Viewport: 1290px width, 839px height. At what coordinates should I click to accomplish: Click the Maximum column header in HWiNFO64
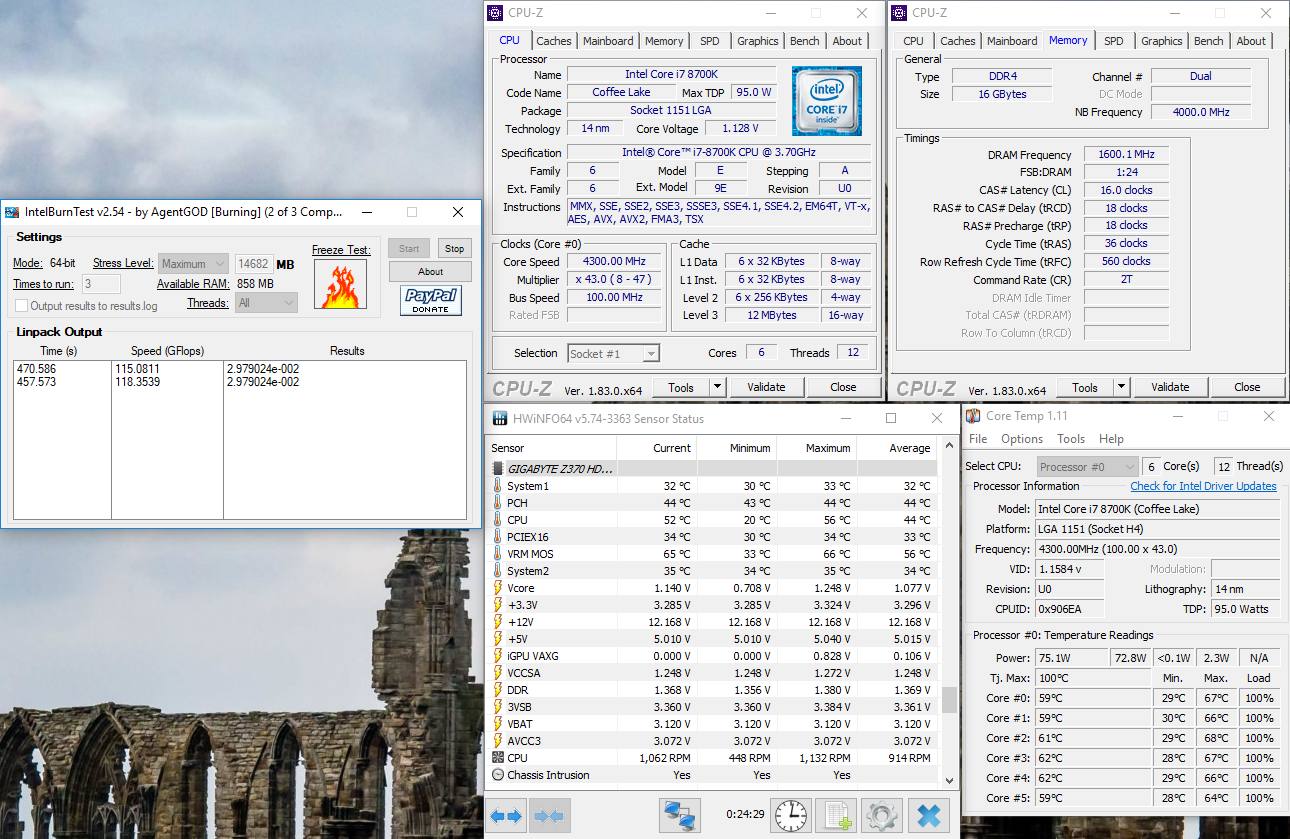coord(817,448)
